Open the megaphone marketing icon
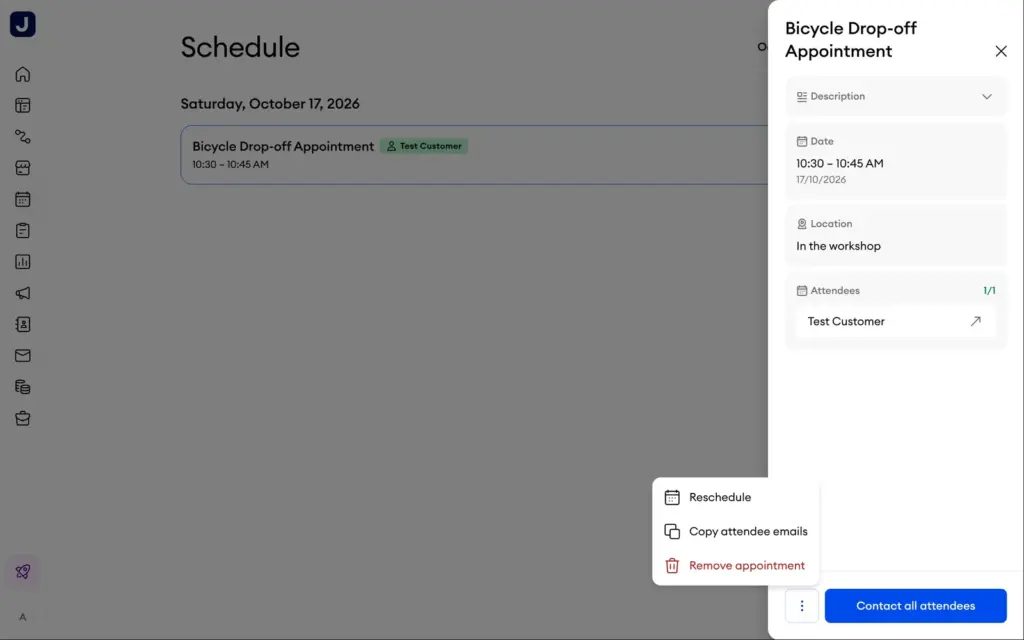Screen dimensions: 1024x640 point(23,293)
